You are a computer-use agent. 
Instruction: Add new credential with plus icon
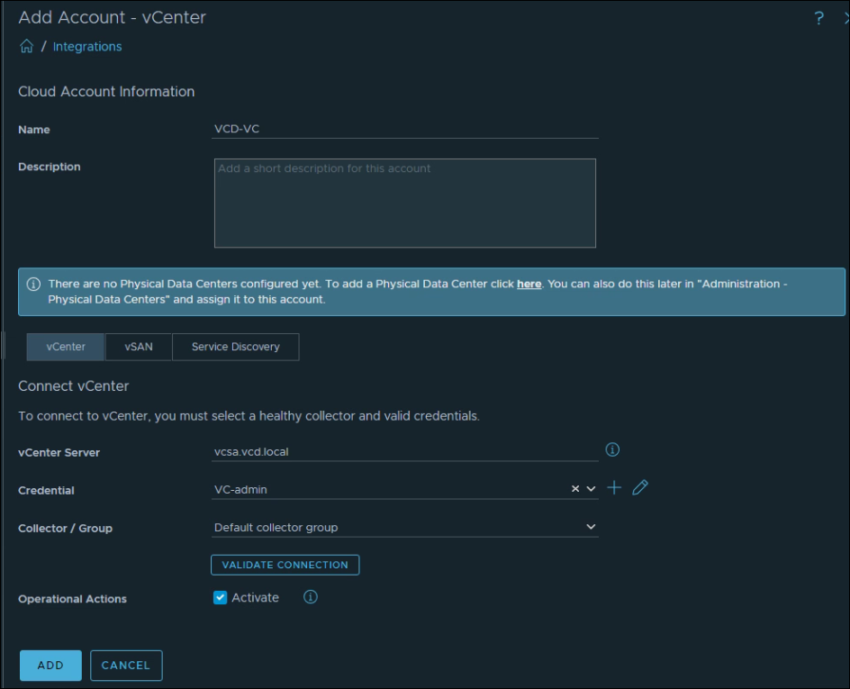pos(614,488)
